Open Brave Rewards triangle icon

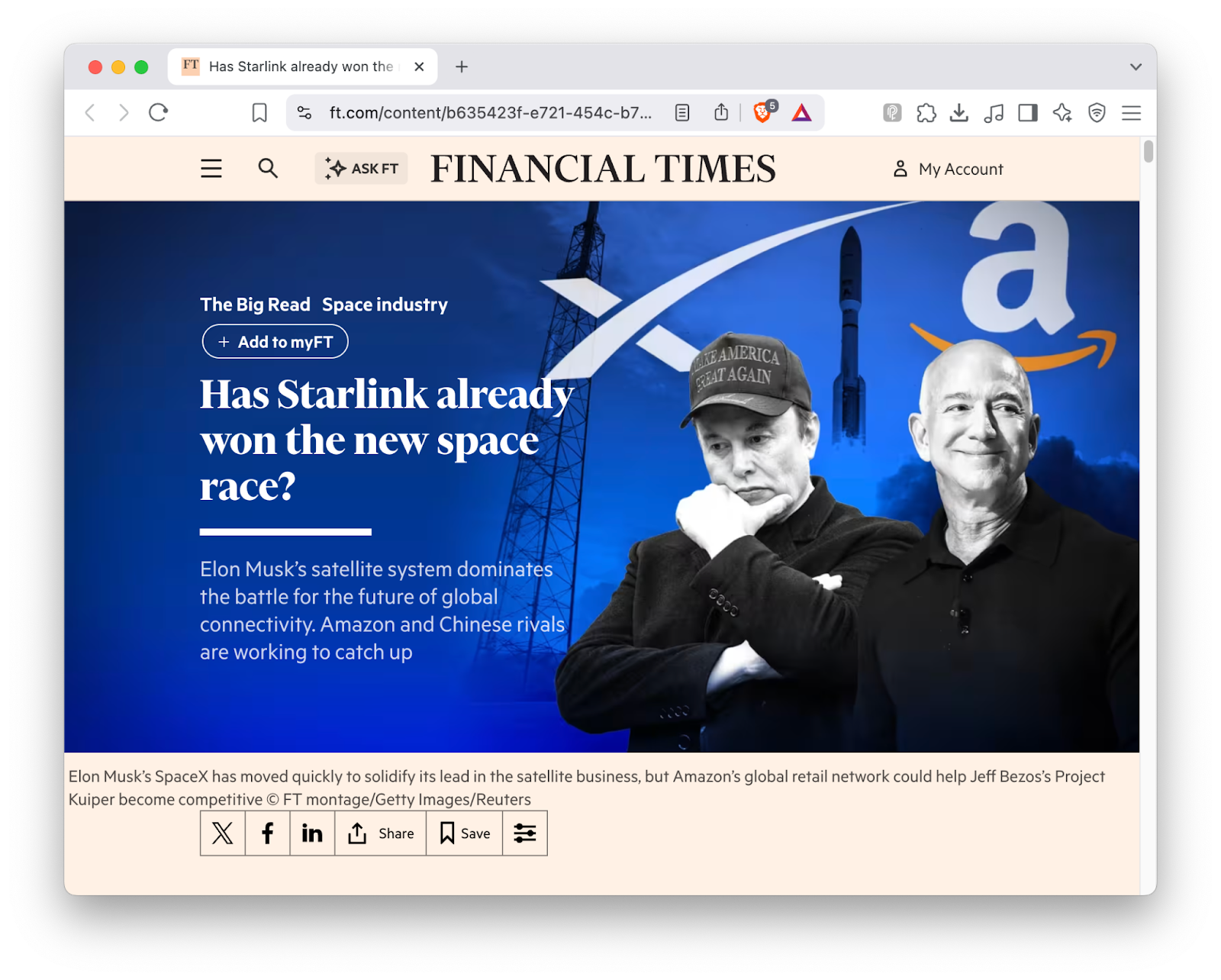tap(801, 113)
